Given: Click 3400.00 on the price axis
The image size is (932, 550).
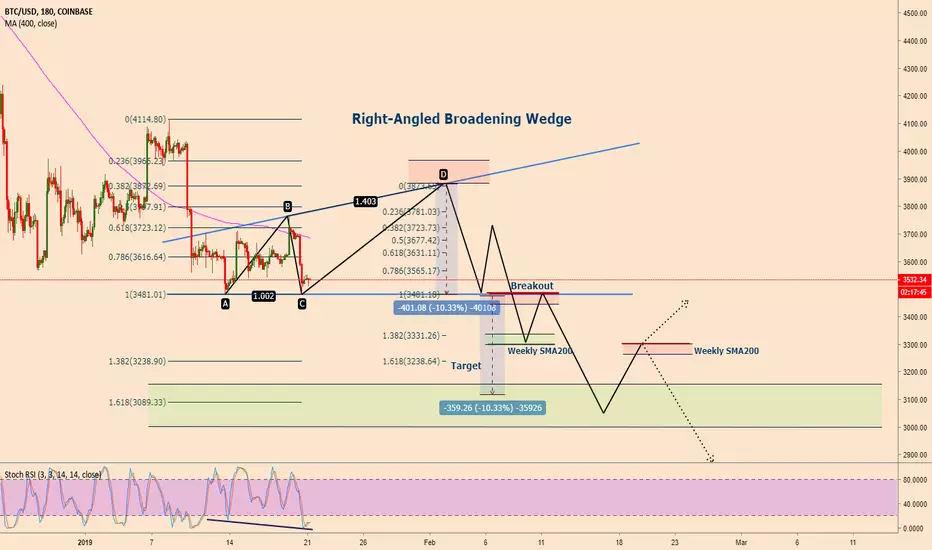Looking at the screenshot, I should [915, 318].
